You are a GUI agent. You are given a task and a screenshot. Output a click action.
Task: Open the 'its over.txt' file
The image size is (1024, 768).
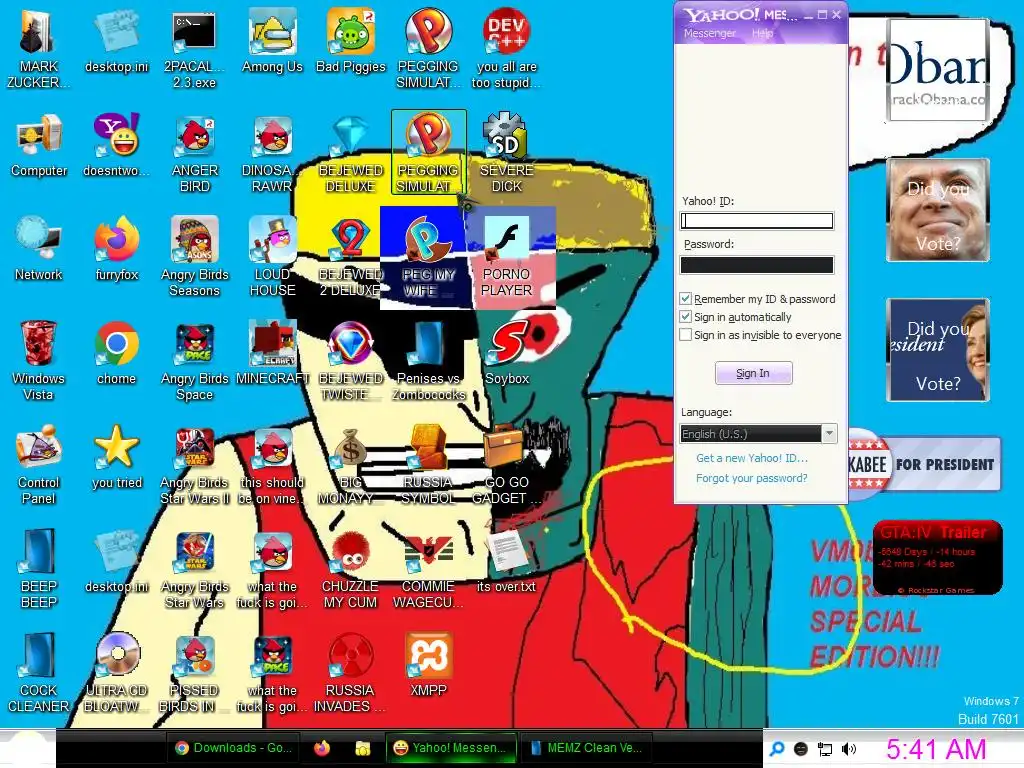[506, 562]
